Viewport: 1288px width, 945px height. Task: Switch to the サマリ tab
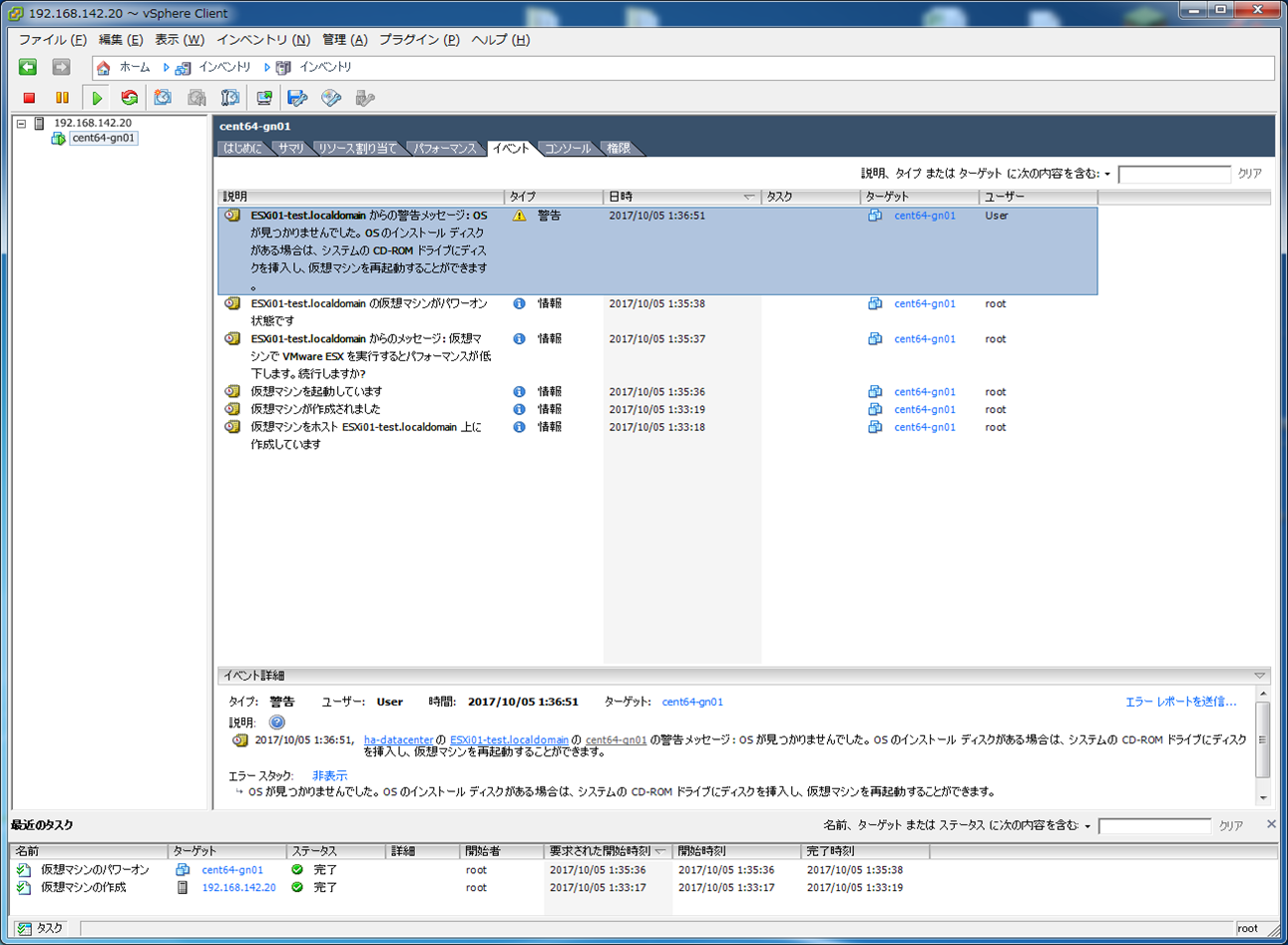(x=291, y=149)
